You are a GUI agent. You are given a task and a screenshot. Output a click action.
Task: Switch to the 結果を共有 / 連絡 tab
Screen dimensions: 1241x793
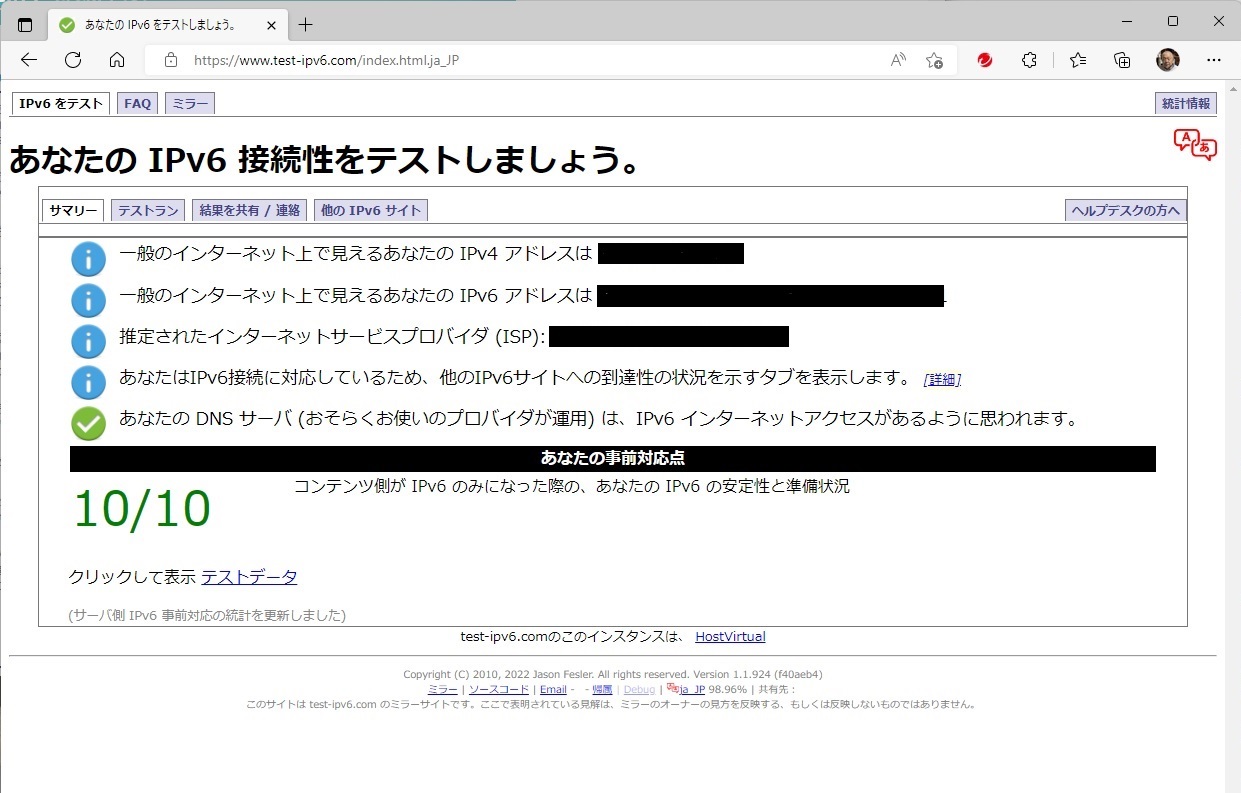(x=249, y=210)
